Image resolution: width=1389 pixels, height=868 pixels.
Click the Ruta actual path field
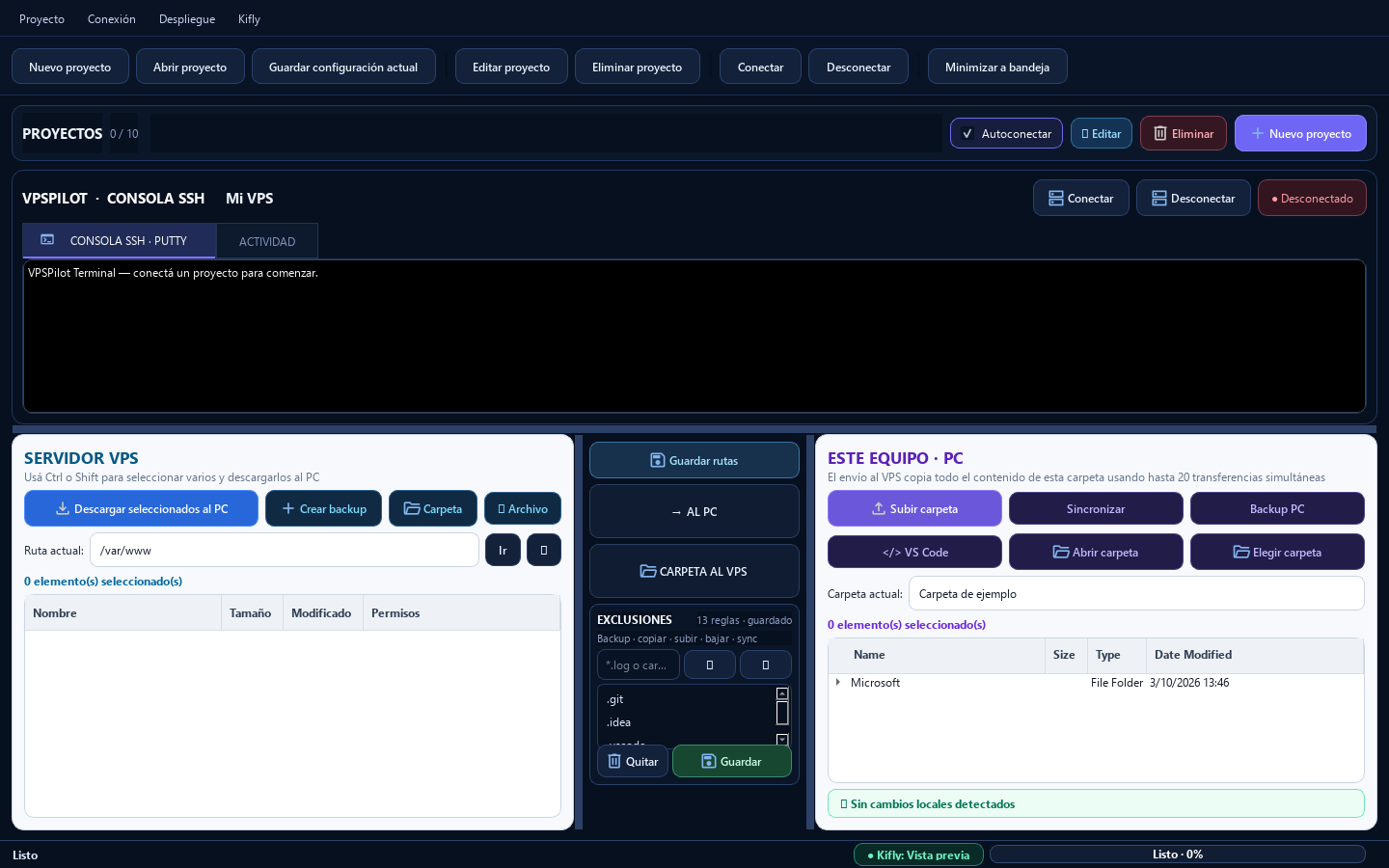tap(285, 550)
